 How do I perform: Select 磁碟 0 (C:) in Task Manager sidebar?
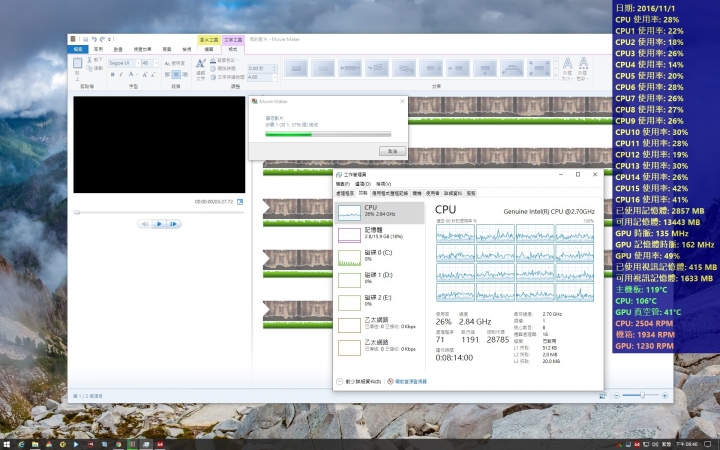tap(381, 257)
